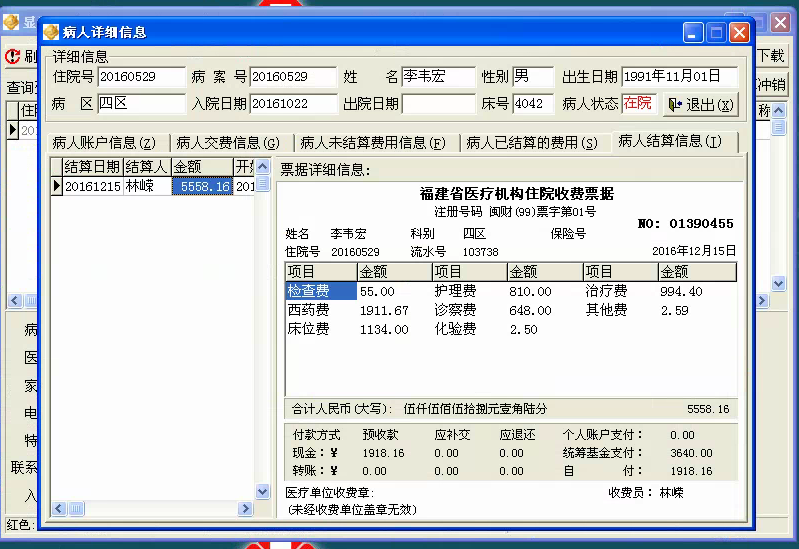Click down scroll arrow of background window grid
The height and width of the screenshot is (549, 799).
[x=779, y=283]
